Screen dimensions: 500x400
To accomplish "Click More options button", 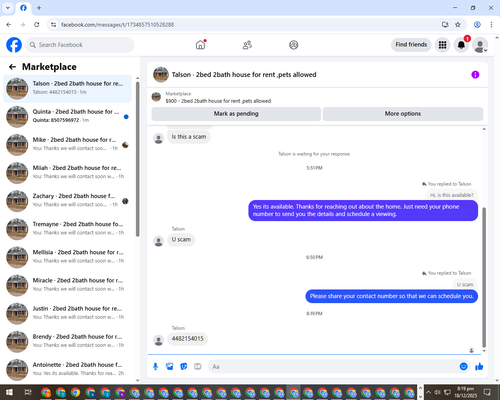I will click(x=403, y=114).
